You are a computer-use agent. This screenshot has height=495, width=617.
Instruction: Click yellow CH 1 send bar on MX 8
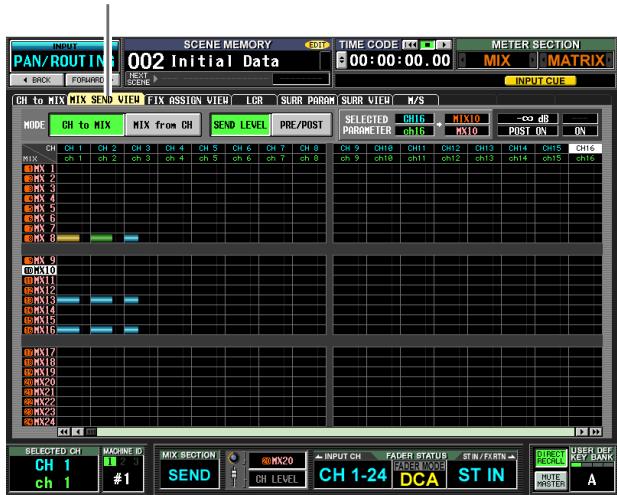[68, 238]
